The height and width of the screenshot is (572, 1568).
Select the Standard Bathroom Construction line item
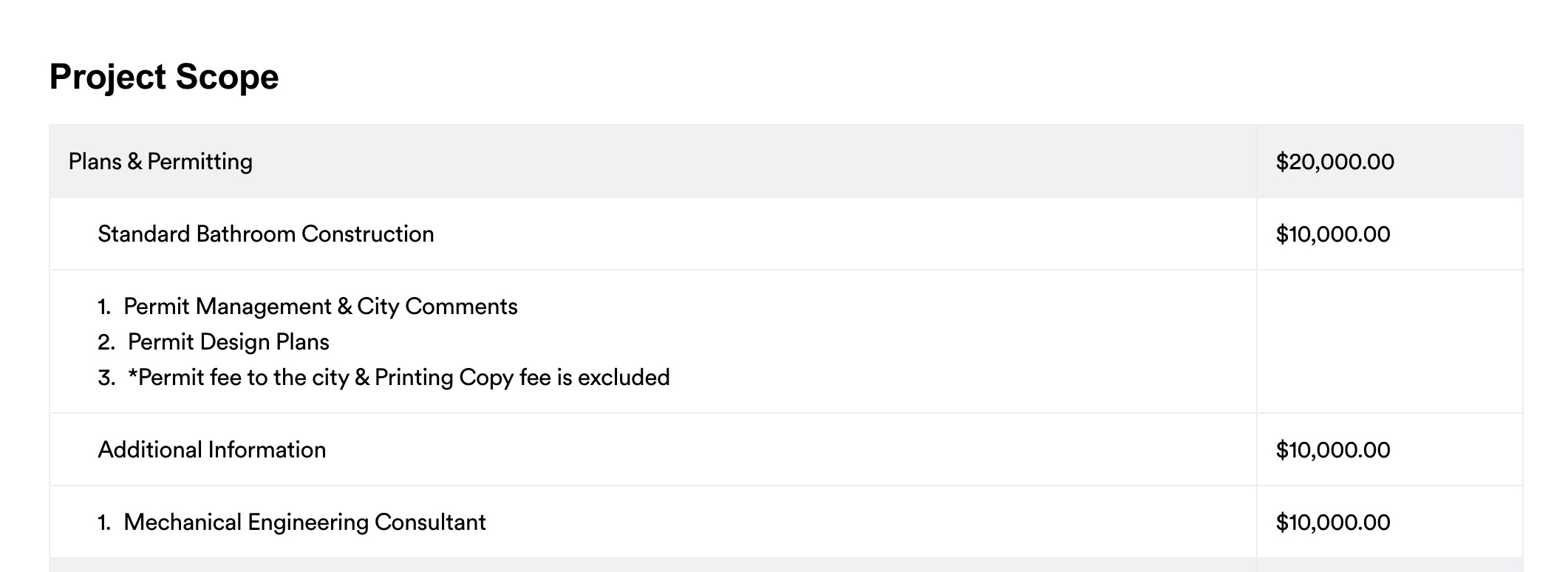coord(265,234)
